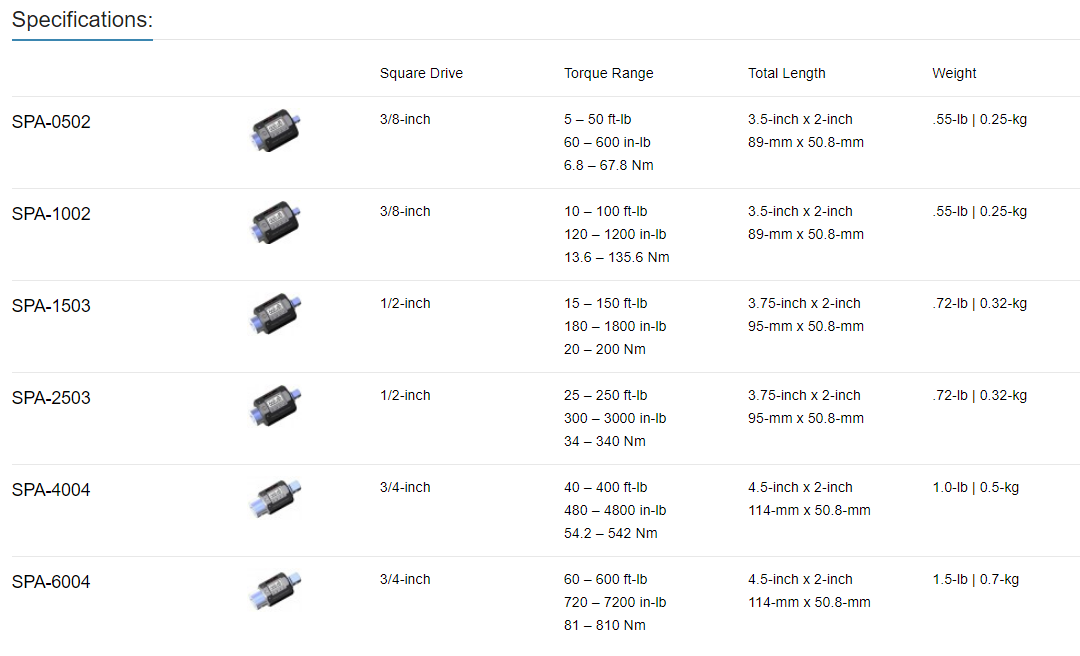This screenshot has width=1080, height=656.
Task: Click the SPA-4004 product thumbnail image
Action: (276, 498)
